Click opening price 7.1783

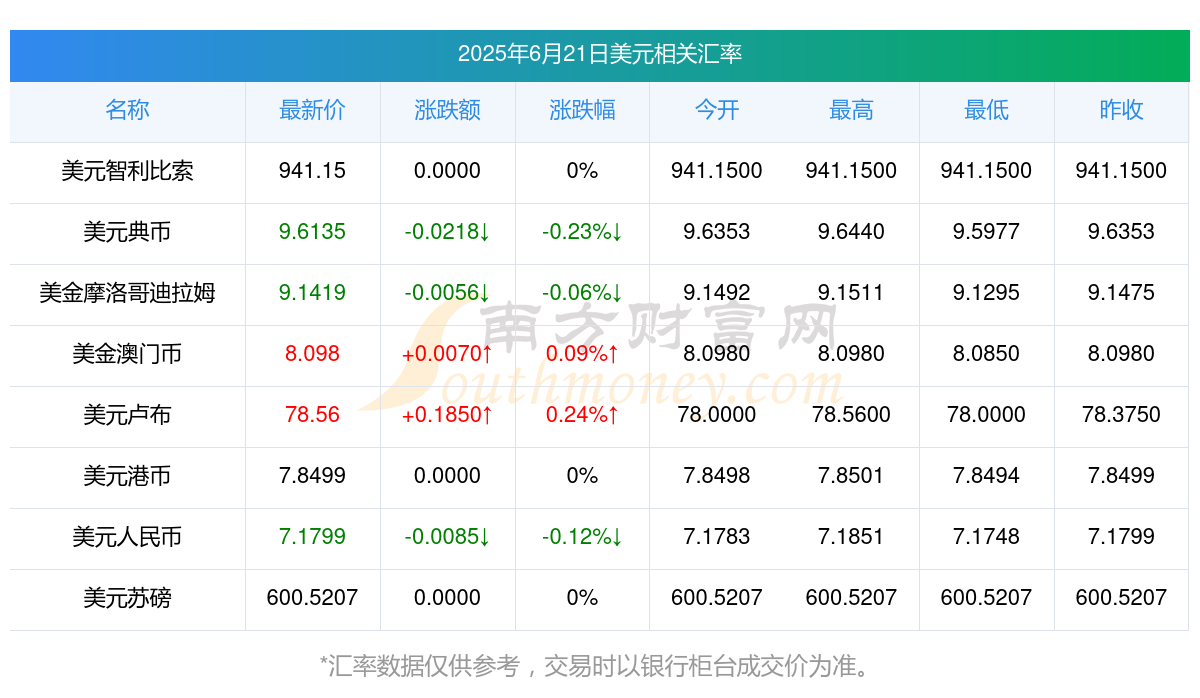tap(717, 537)
